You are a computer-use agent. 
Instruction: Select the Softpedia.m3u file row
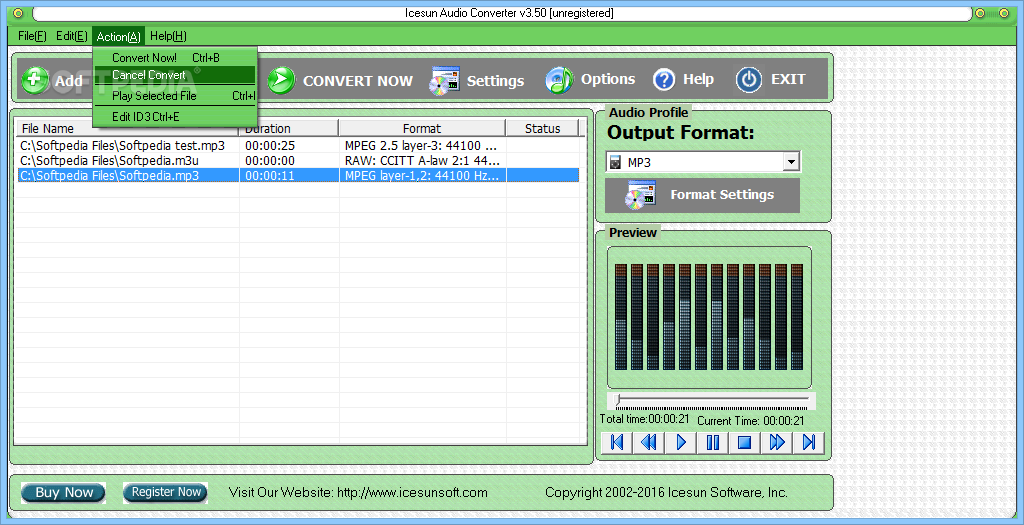pos(298,161)
